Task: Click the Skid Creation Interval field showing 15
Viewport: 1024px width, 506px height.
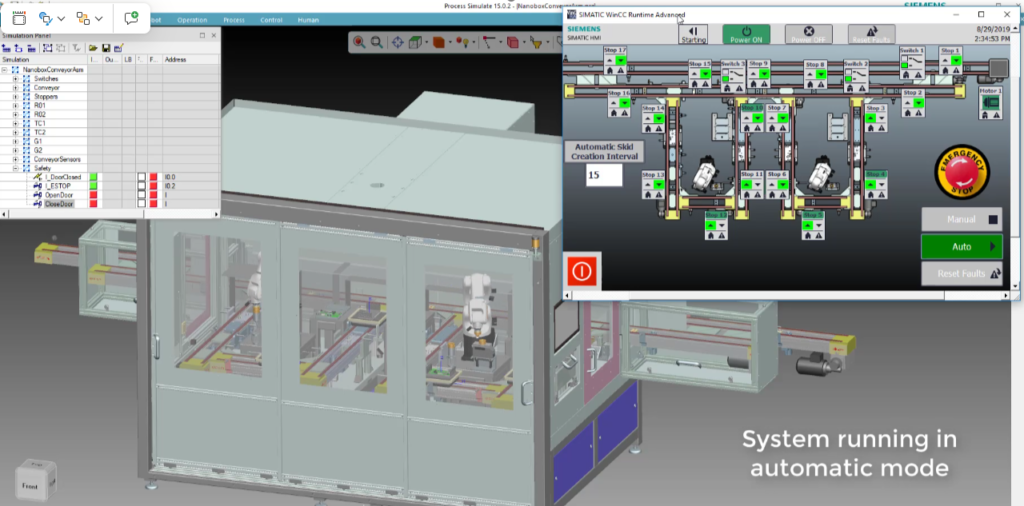Action: [x=604, y=175]
